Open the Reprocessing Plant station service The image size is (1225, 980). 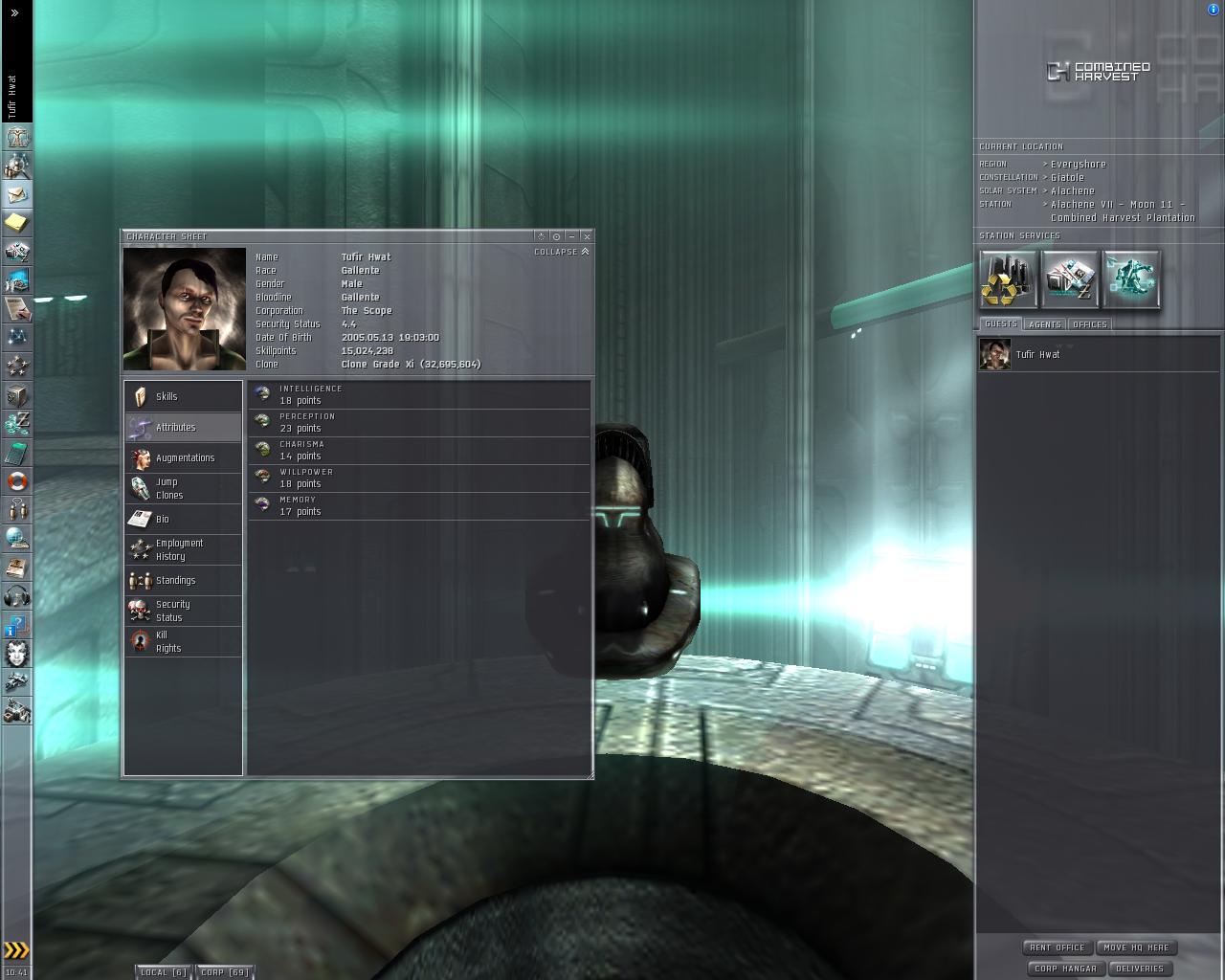pyautogui.click(x=1008, y=279)
